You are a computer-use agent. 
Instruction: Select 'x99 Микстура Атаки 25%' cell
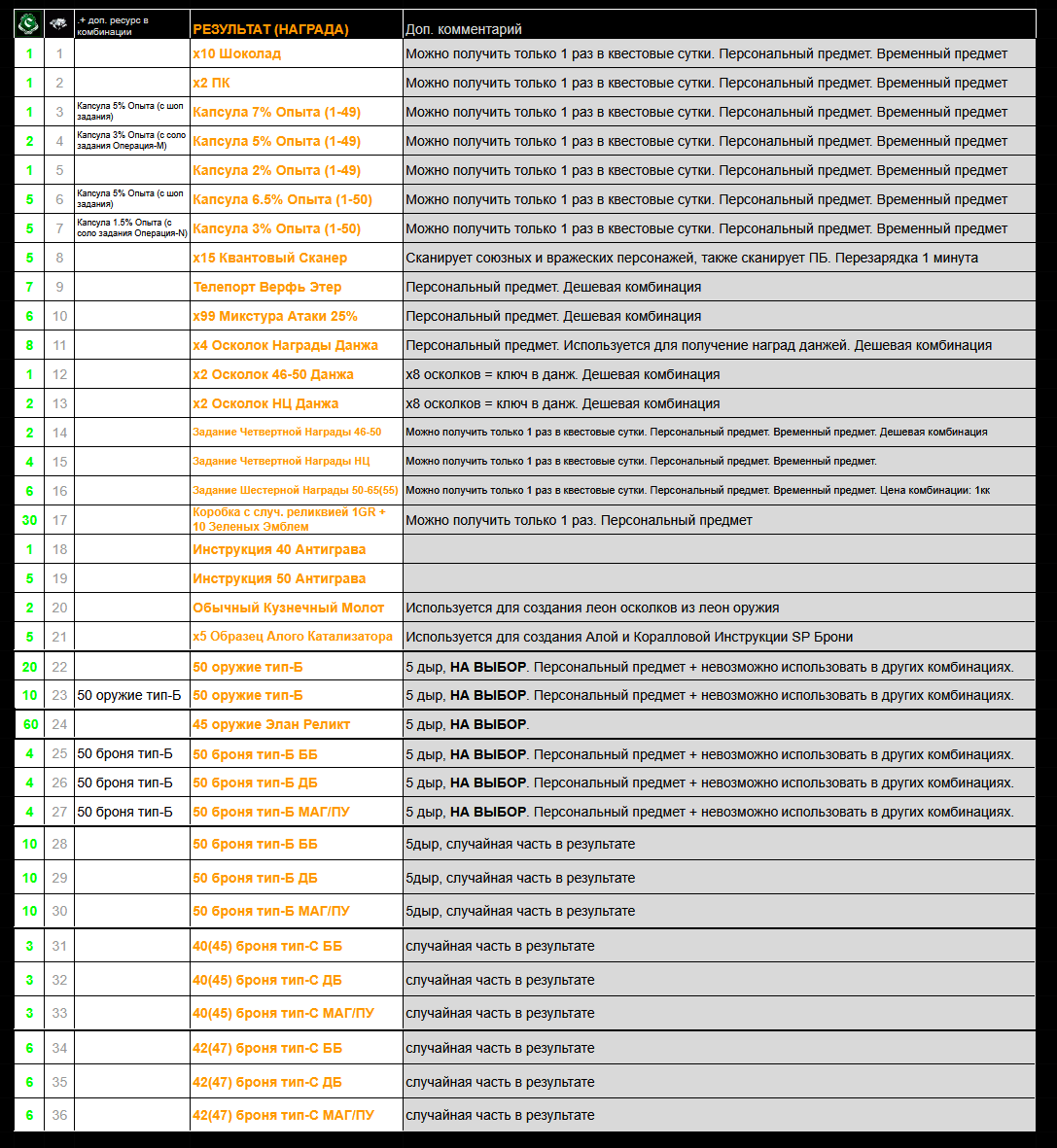pyautogui.click(x=275, y=316)
